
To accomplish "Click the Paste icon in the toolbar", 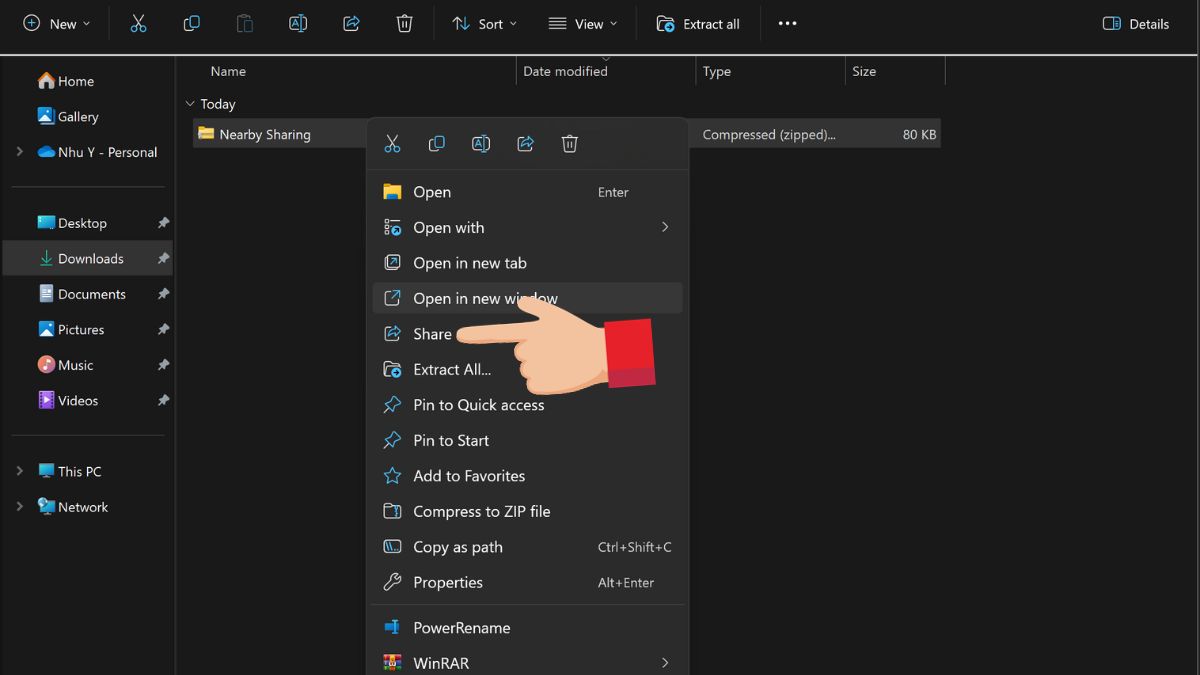I will tap(244, 23).
